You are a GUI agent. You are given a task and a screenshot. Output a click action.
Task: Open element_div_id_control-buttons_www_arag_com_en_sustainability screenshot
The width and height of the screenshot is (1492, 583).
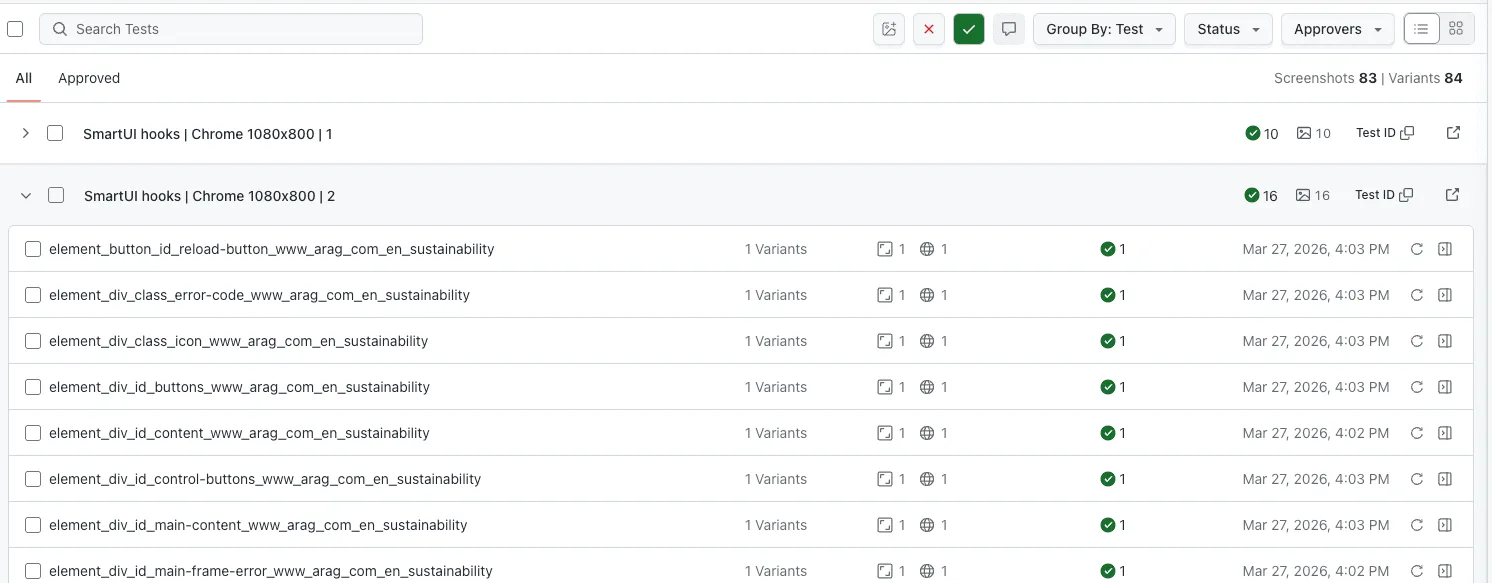pyautogui.click(x=265, y=479)
